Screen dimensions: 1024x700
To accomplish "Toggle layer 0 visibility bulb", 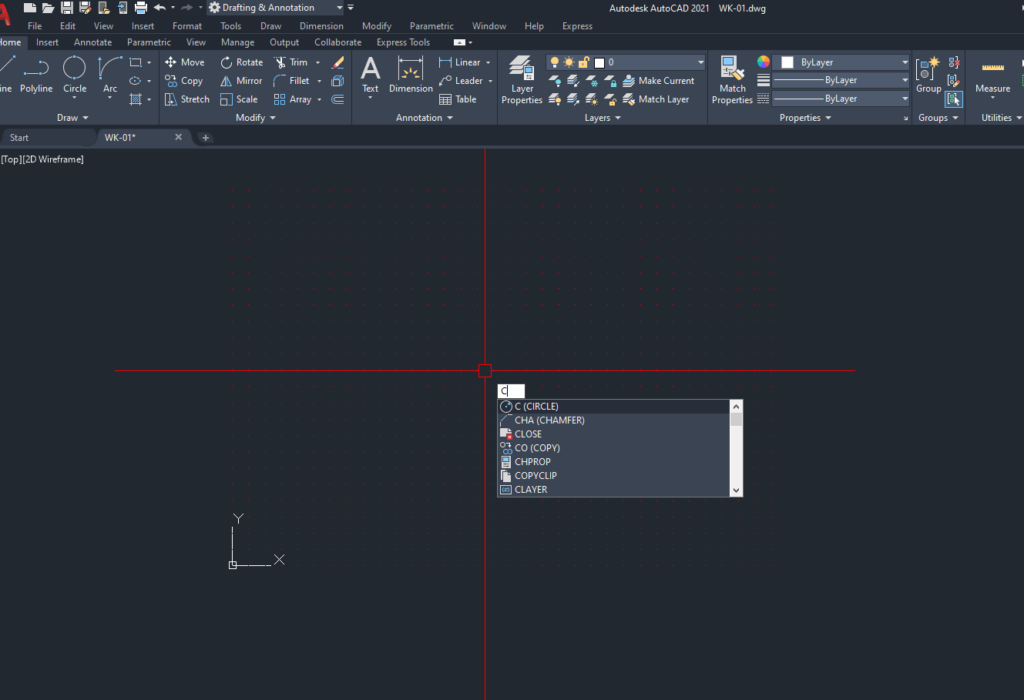I will tap(555, 61).
